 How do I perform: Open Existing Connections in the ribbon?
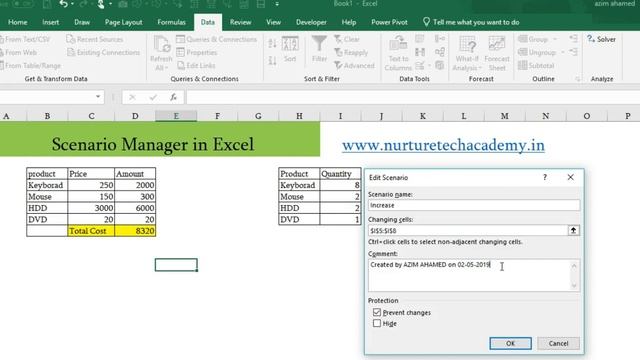coord(103,52)
